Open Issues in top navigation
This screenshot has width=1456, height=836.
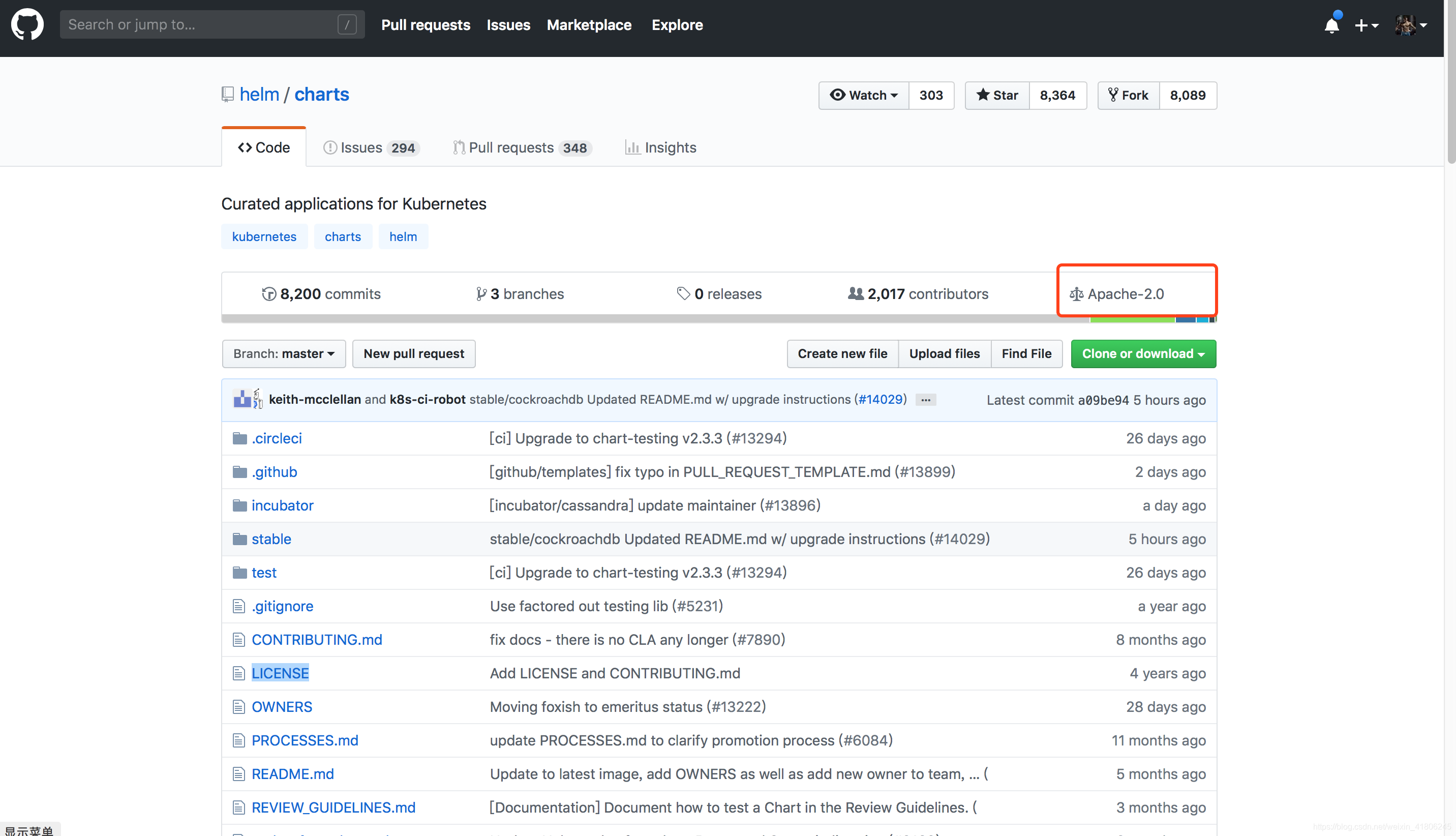coord(508,25)
